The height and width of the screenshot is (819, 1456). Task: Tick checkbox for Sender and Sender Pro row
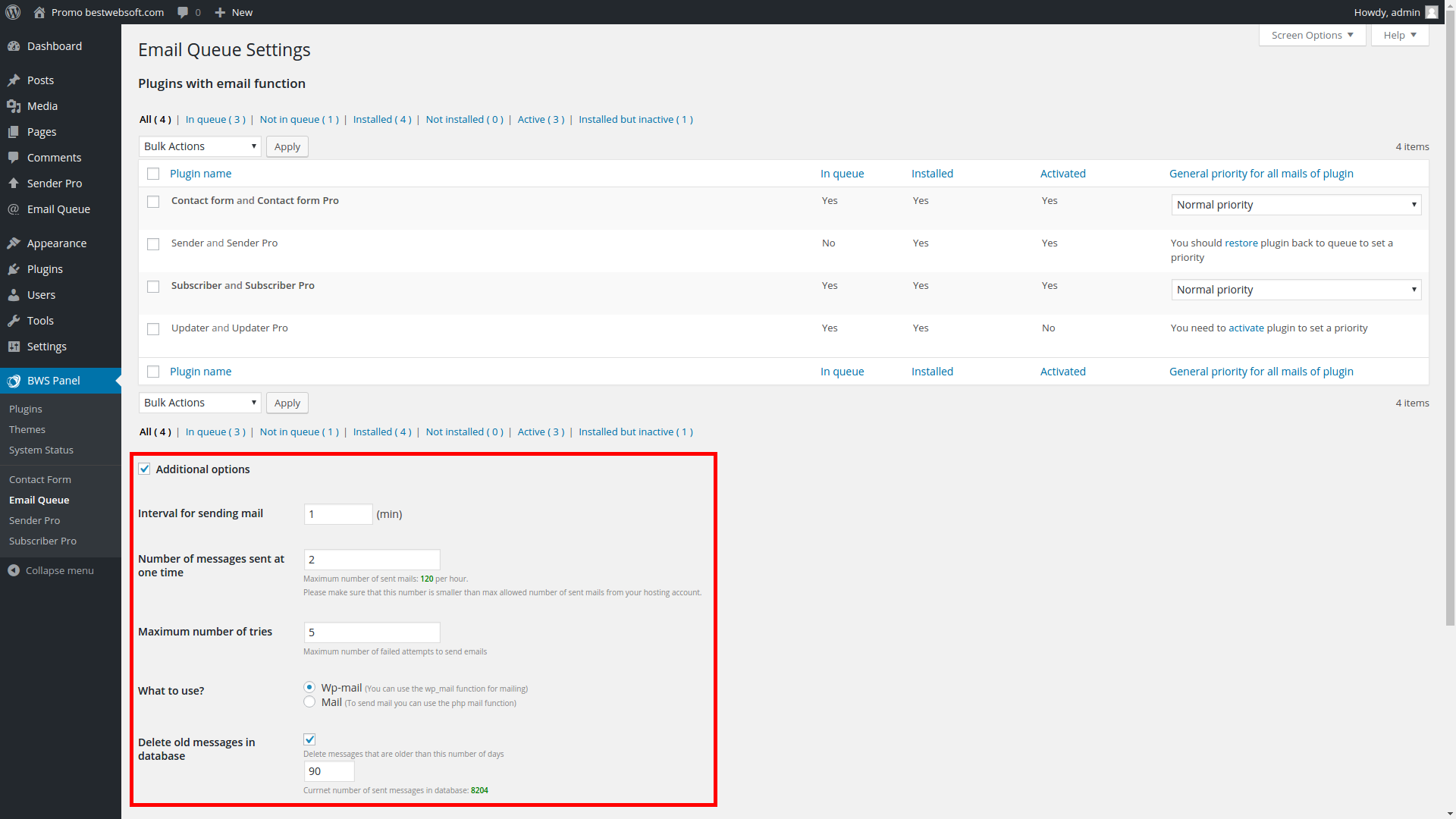[x=153, y=244]
